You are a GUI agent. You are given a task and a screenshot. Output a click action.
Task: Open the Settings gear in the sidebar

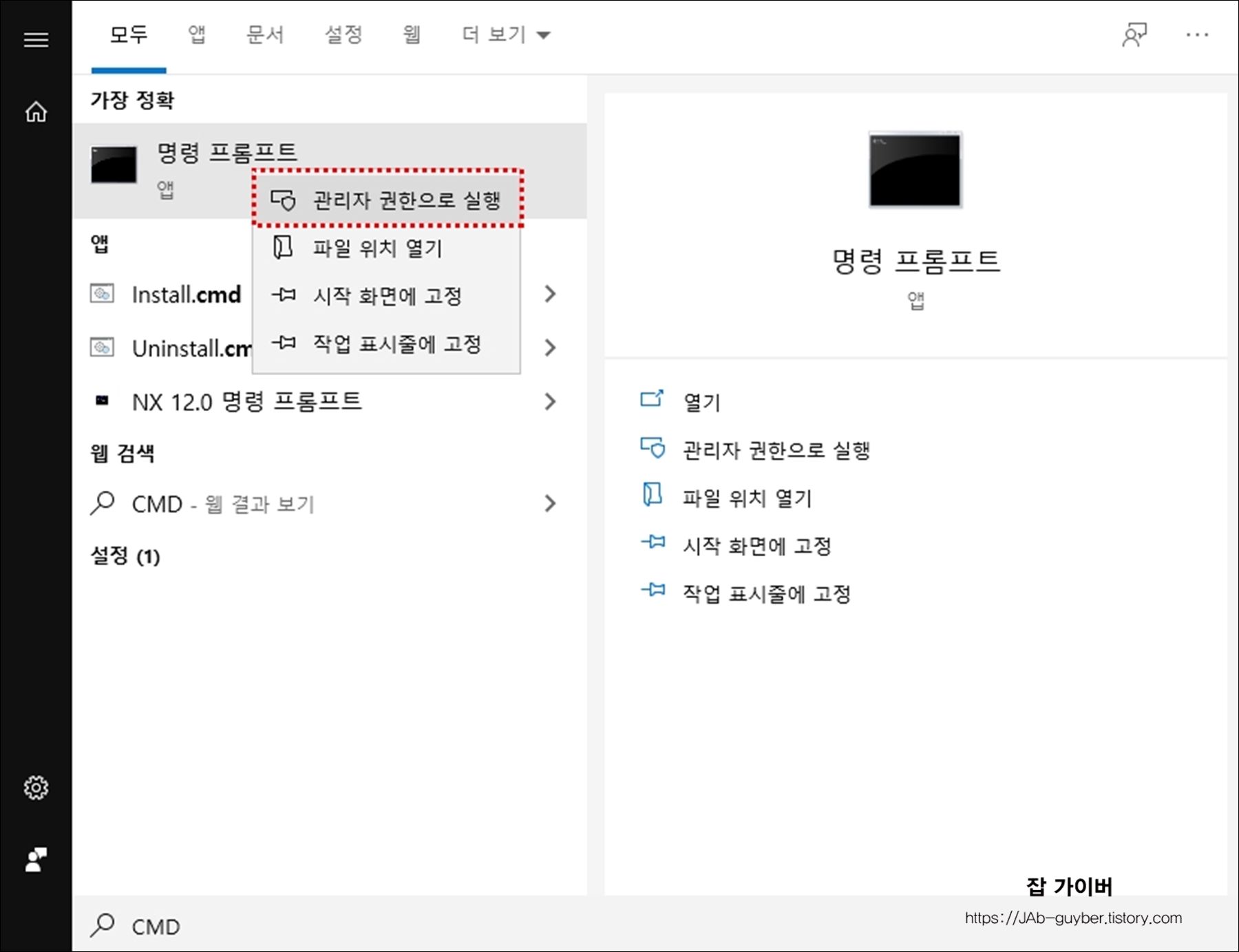pyautogui.click(x=36, y=787)
